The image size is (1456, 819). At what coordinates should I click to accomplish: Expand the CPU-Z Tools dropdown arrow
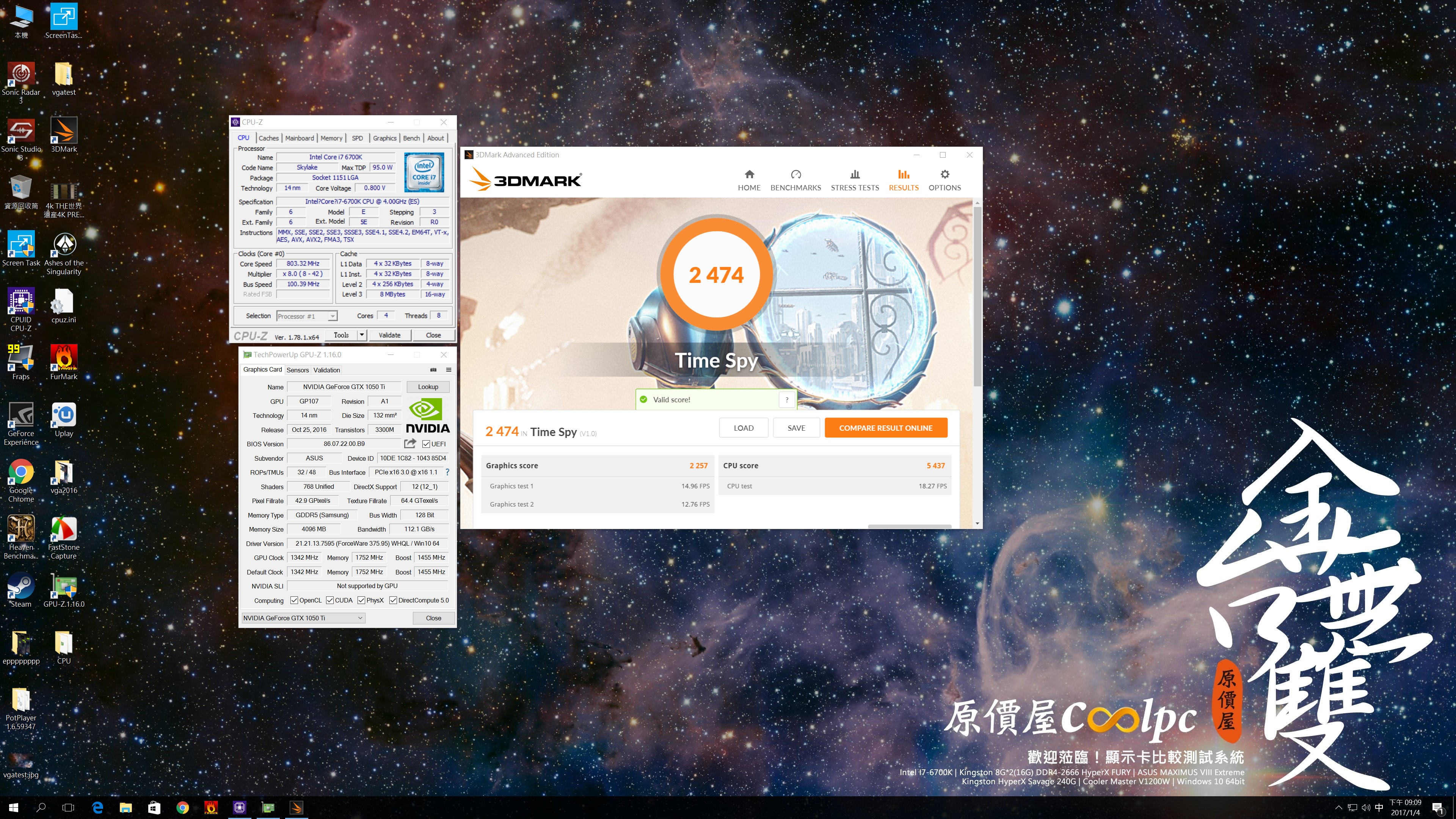tap(362, 335)
